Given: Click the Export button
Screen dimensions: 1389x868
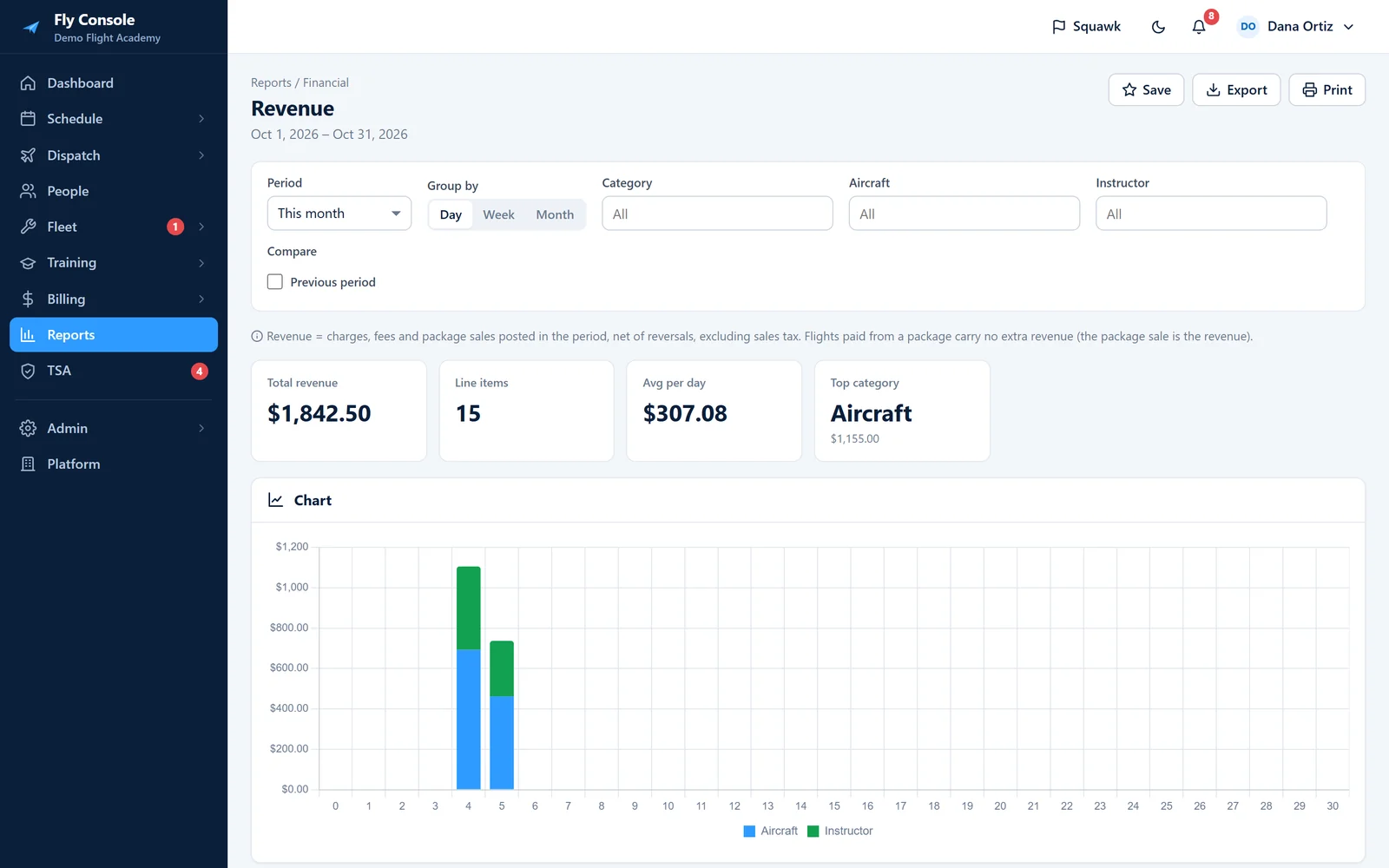Looking at the screenshot, I should coord(1236,90).
